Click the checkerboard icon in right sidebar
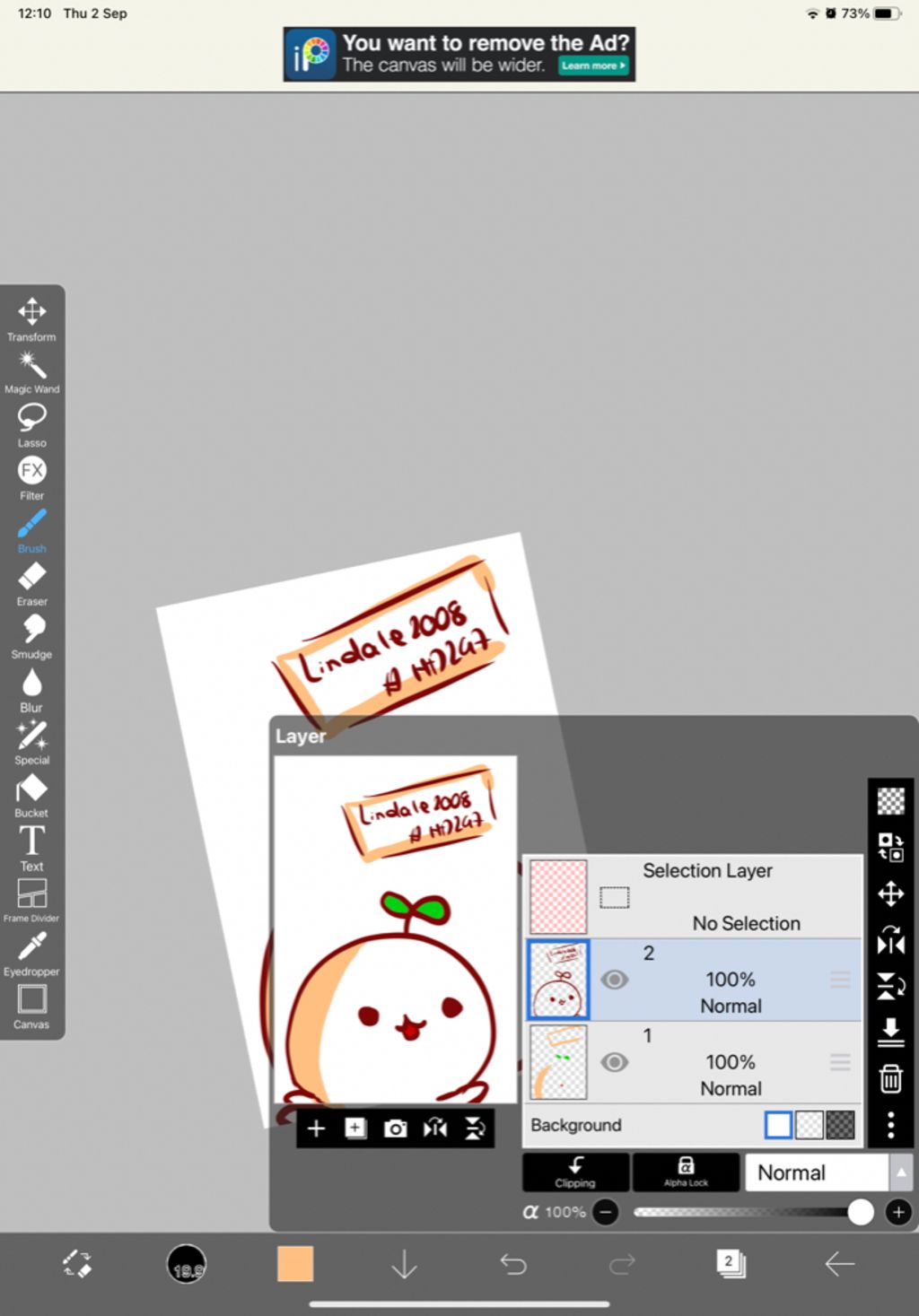 890,800
